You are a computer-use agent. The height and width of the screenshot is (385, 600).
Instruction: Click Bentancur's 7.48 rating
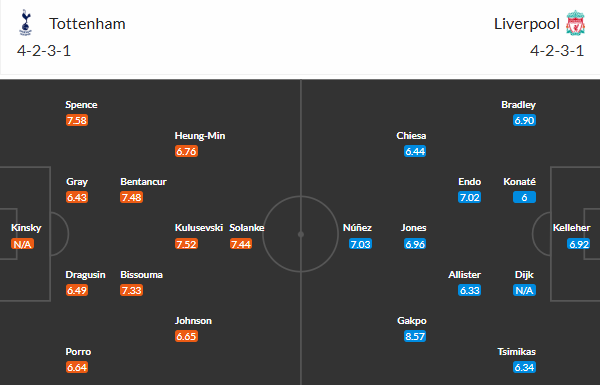[132, 197]
